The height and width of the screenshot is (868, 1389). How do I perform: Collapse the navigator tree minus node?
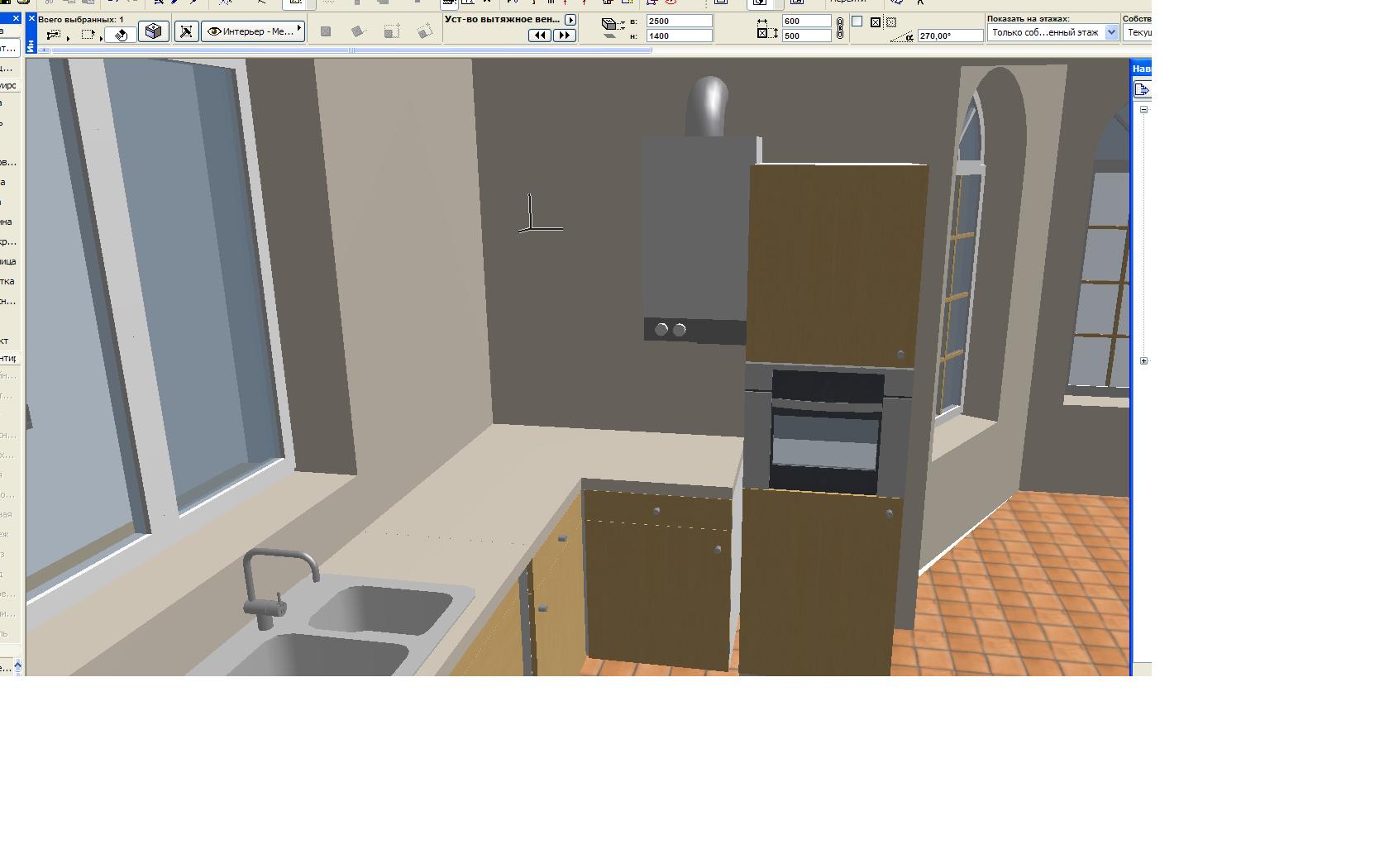click(x=1144, y=109)
